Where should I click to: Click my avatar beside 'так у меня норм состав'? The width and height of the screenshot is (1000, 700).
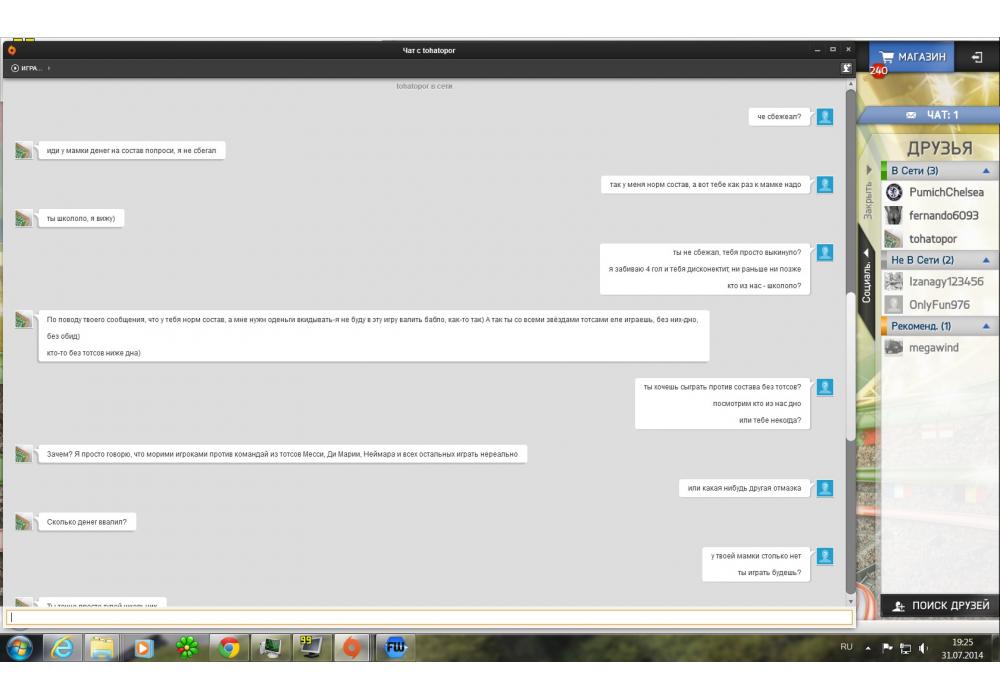coord(825,185)
